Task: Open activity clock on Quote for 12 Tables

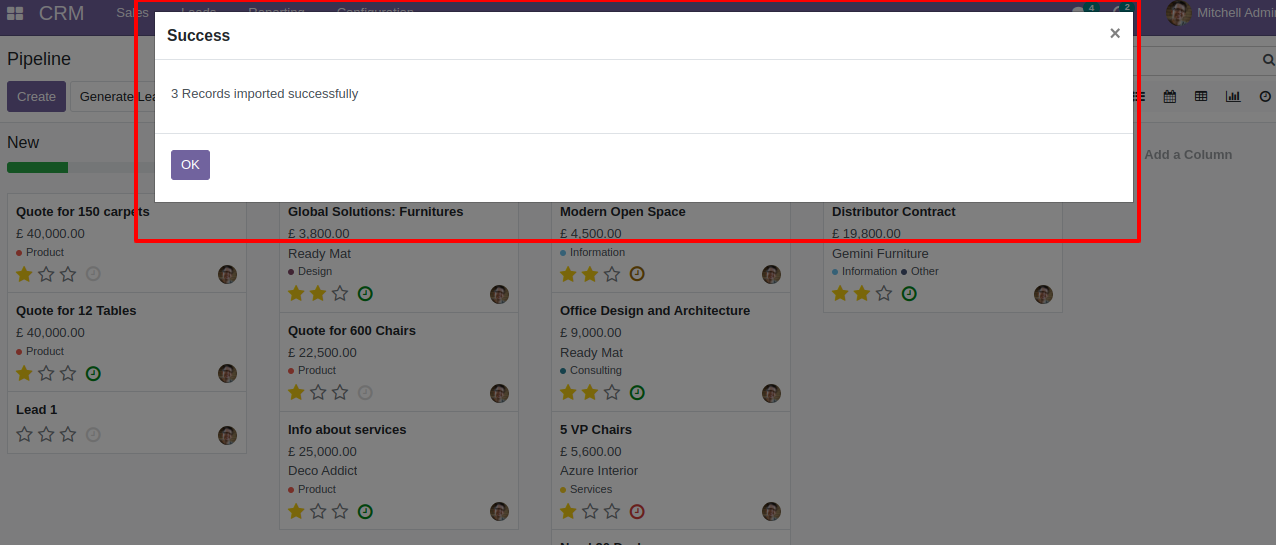Action: [x=93, y=373]
